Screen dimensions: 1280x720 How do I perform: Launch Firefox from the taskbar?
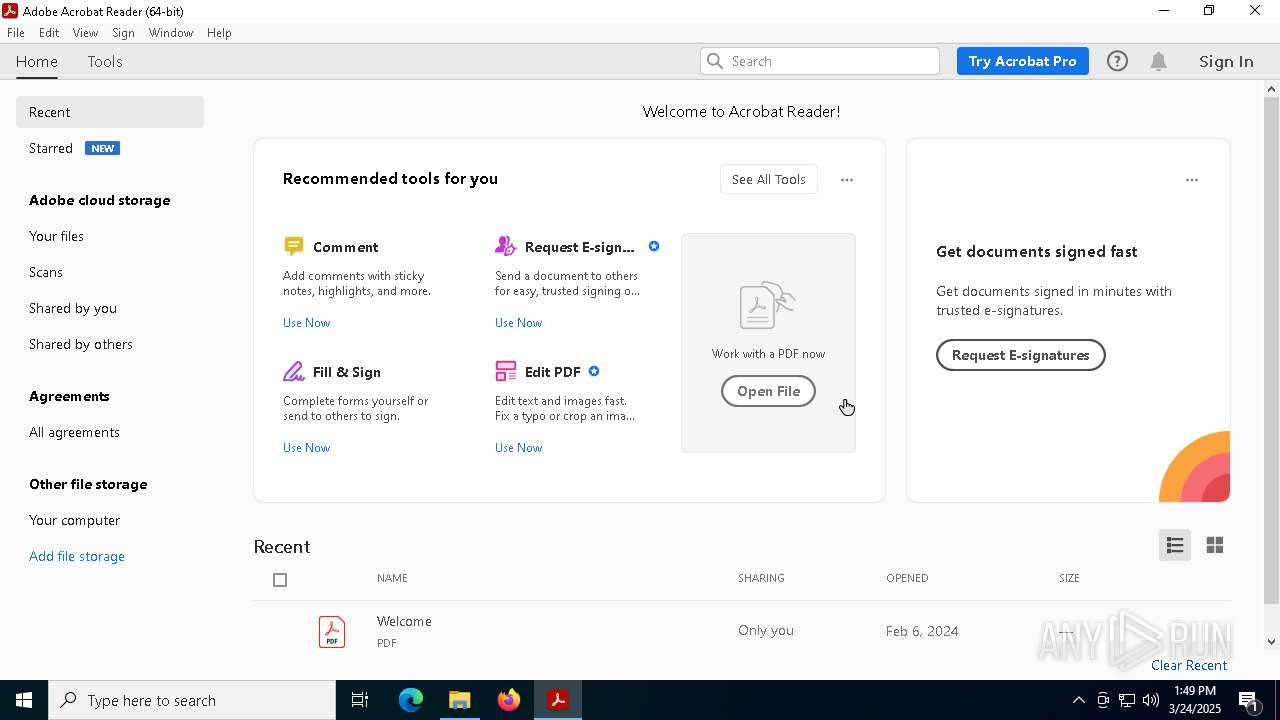click(509, 700)
